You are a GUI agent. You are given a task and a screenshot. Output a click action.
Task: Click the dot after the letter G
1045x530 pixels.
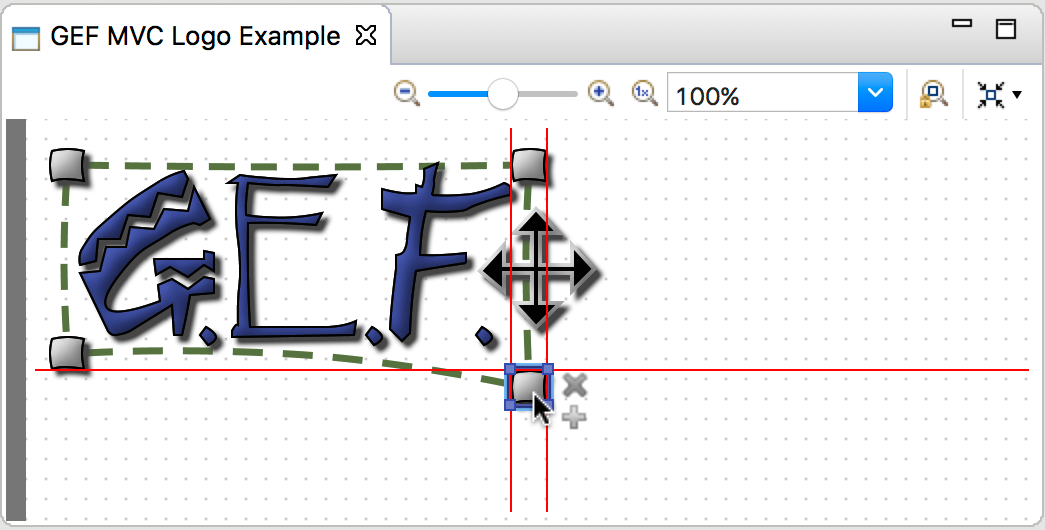pyautogui.click(x=208, y=334)
